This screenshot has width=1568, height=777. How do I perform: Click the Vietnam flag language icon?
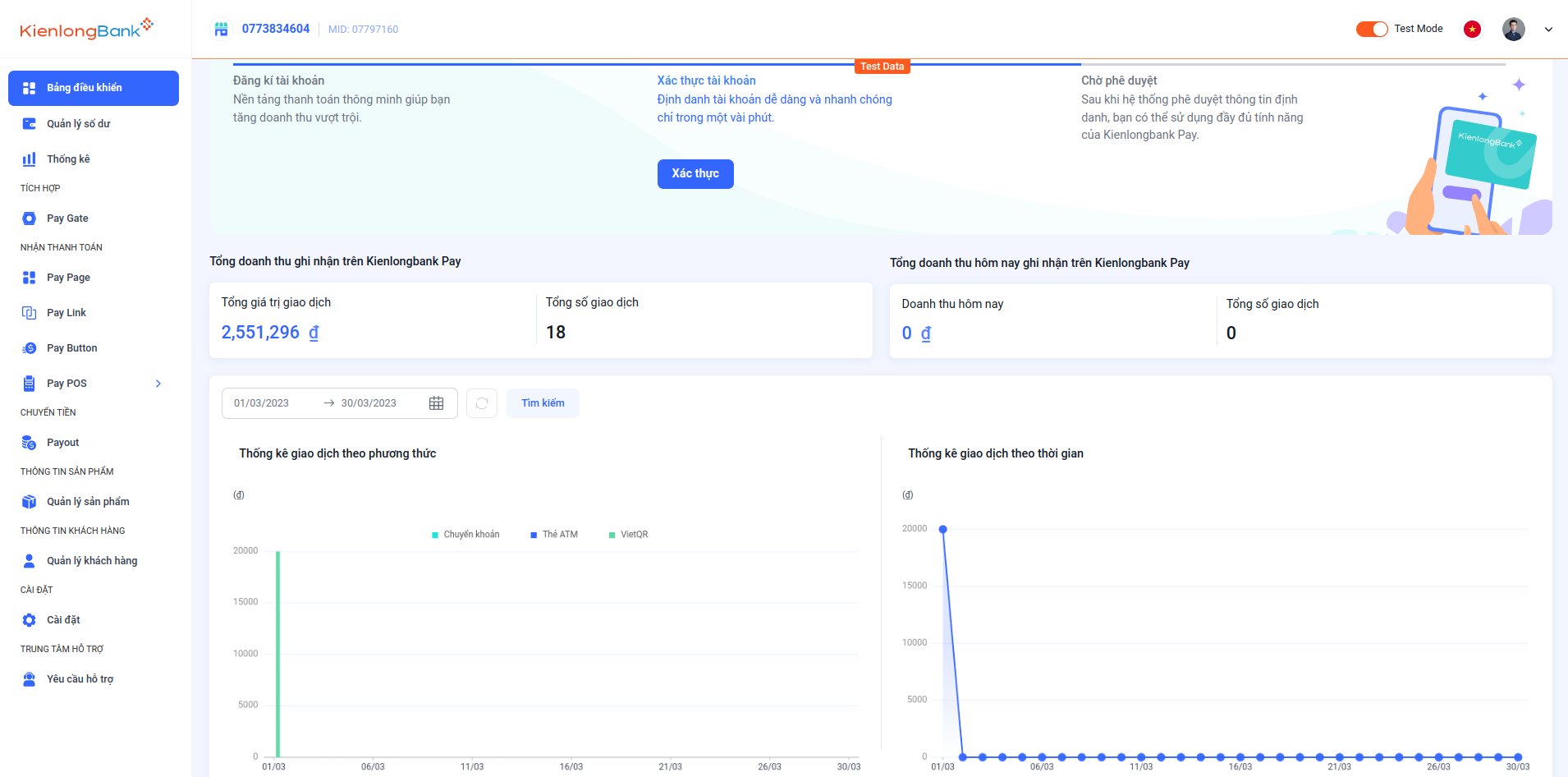coord(1473,29)
